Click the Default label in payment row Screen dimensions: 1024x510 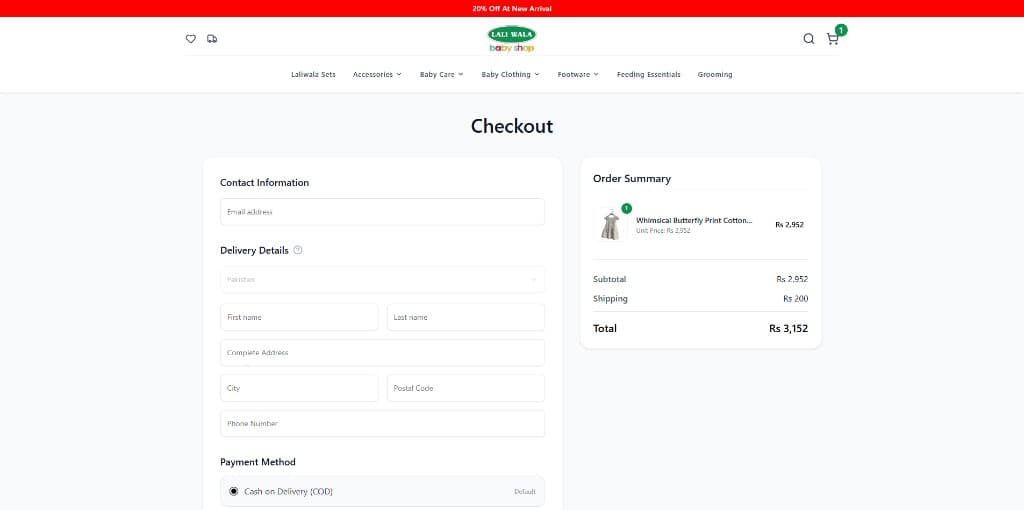(x=524, y=492)
